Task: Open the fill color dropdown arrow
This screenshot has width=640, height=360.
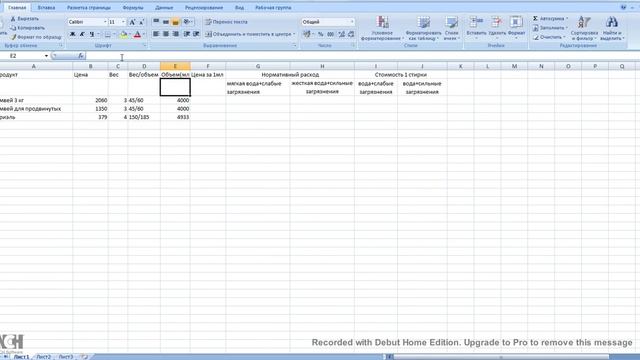Action: click(130, 35)
